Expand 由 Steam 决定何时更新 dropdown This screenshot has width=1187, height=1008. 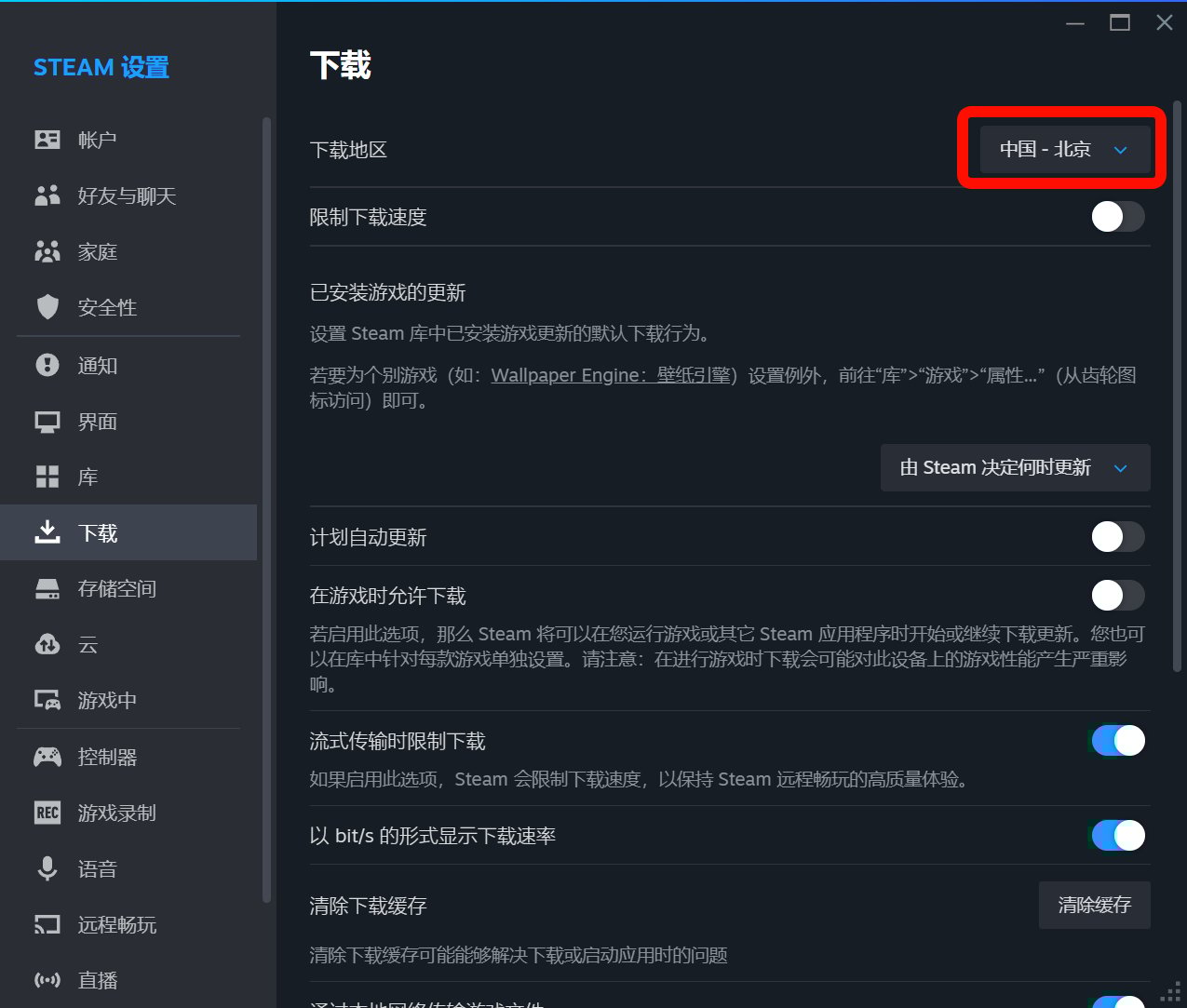[1016, 467]
